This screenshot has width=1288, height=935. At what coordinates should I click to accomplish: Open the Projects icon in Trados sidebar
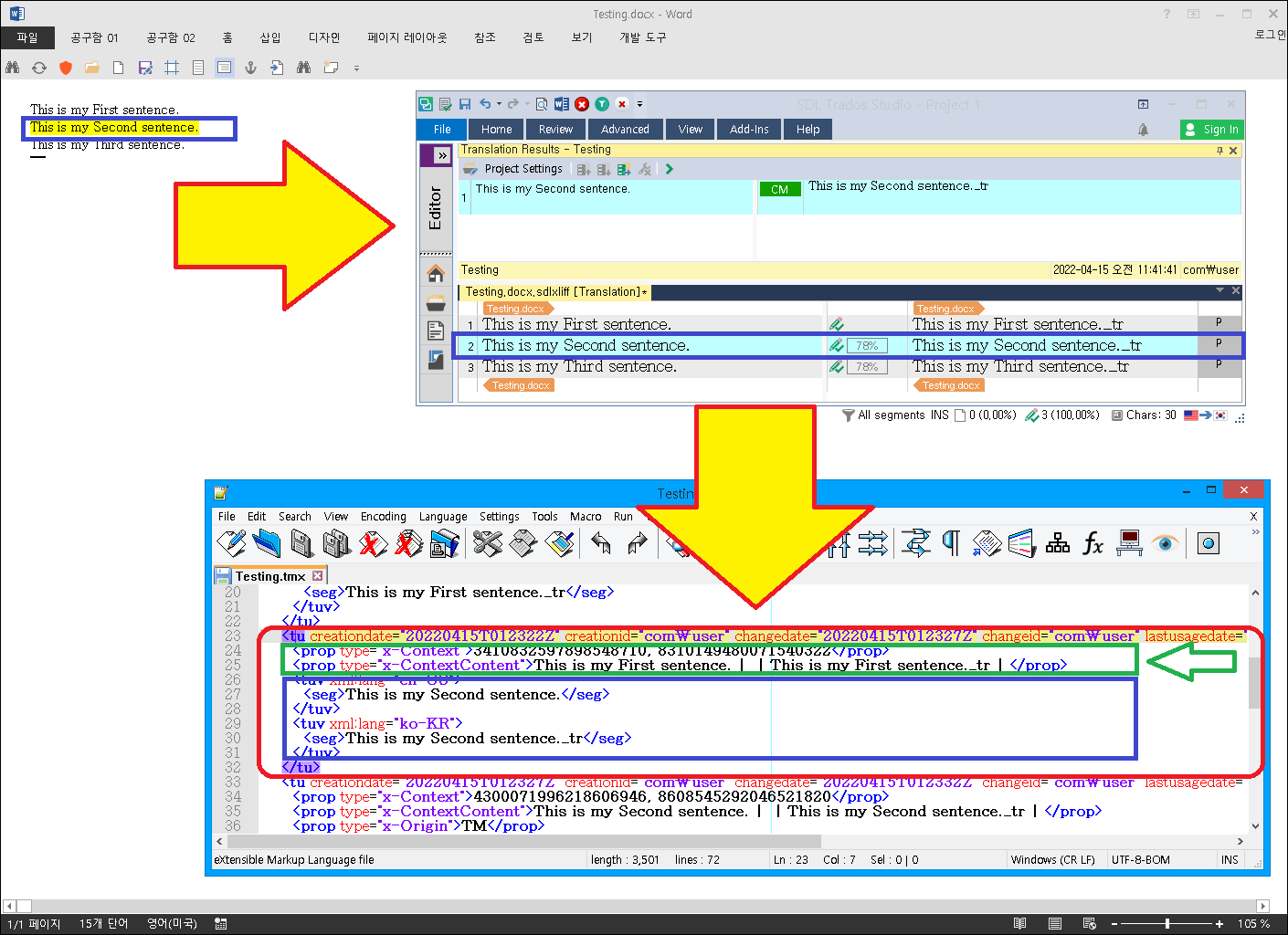click(x=436, y=302)
